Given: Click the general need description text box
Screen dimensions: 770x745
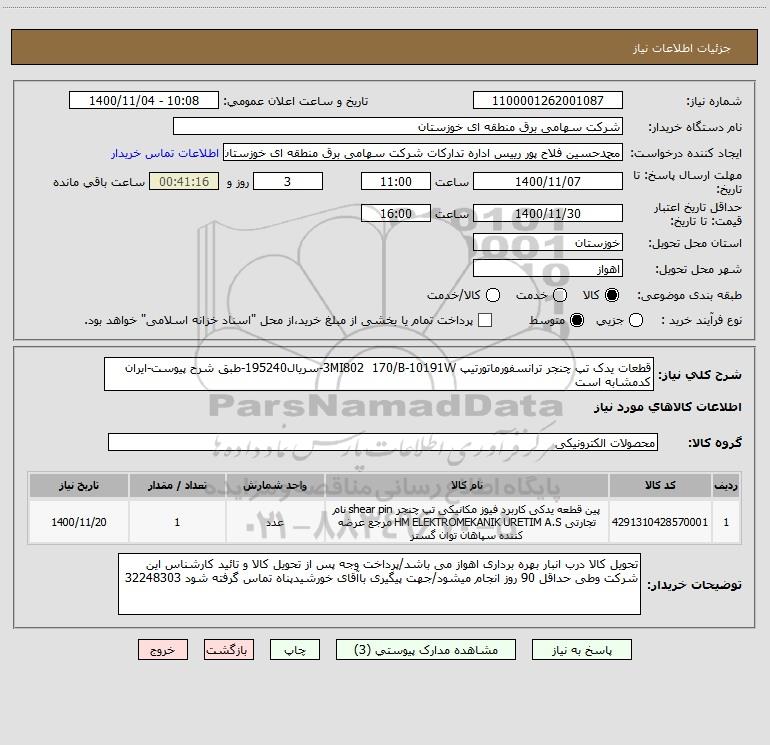Looking at the screenshot, I should (379, 374).
